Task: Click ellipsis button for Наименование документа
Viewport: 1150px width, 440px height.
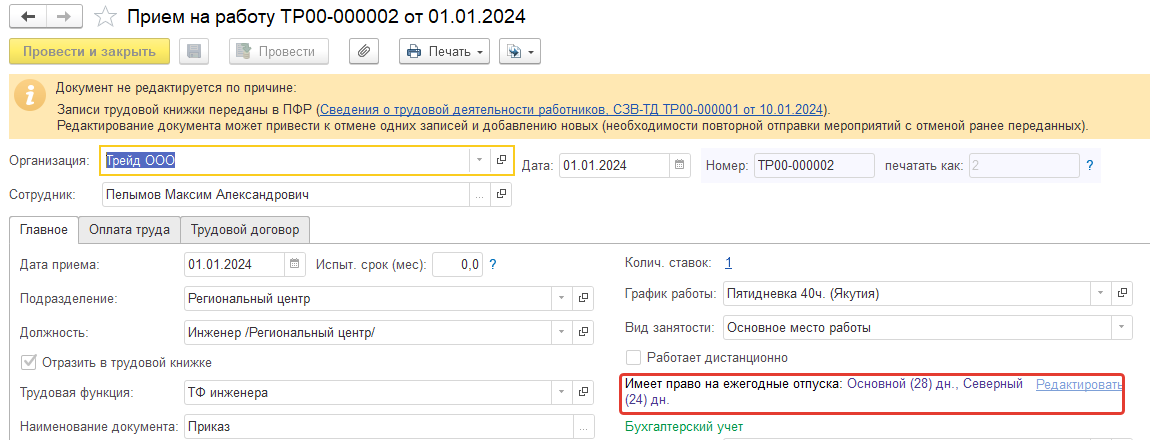Action: click(584, 426)
